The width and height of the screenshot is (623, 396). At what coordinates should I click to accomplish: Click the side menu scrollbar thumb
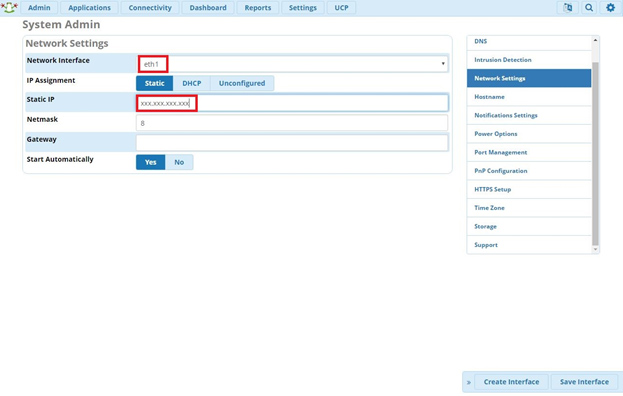(595, 153)
